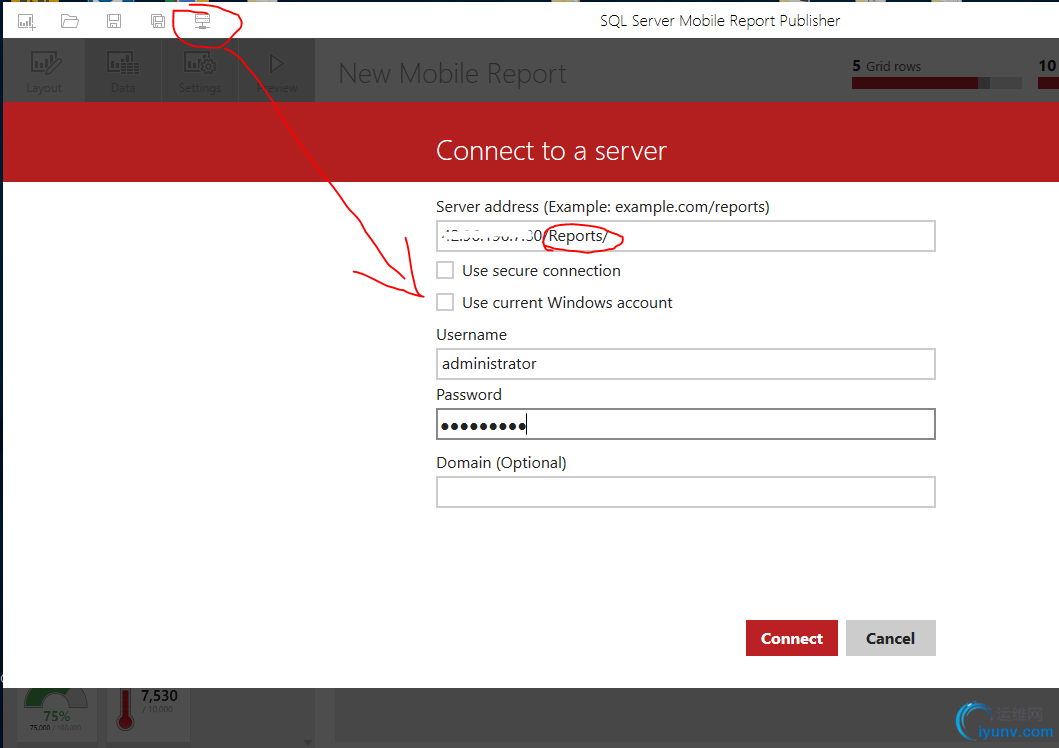Open an existing report via the folder icon

click(70, 22)
